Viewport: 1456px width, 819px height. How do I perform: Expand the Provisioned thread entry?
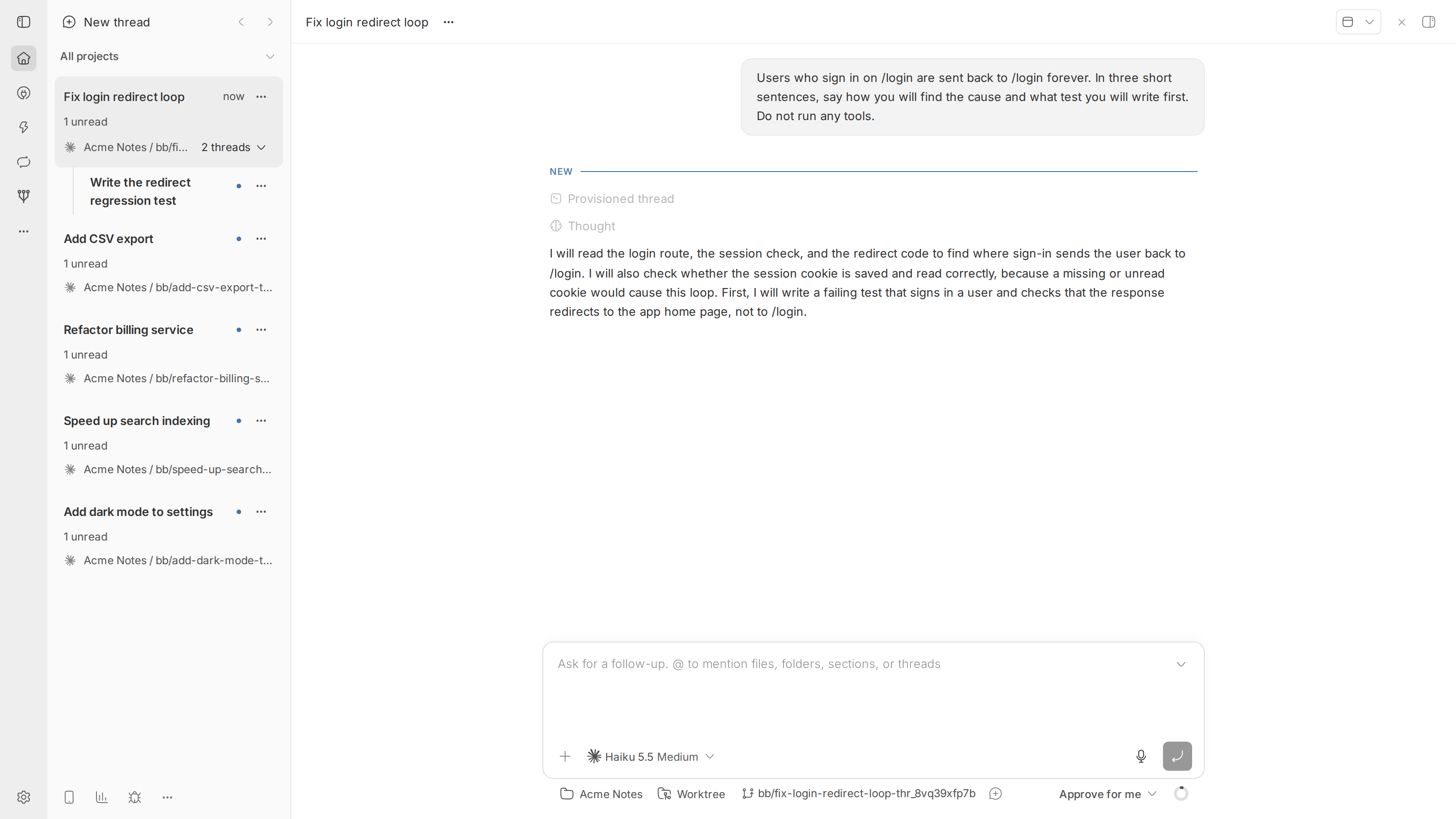click(612, 199)
